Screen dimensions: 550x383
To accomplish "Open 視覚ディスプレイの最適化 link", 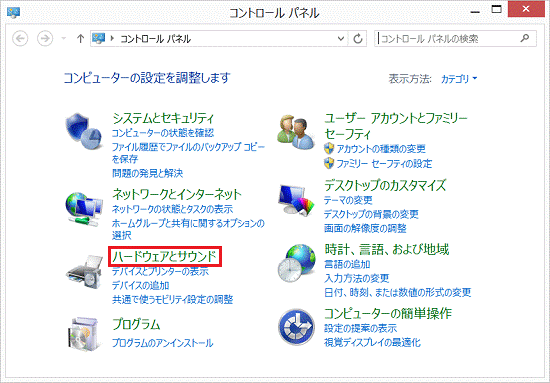I will (x=372, y=342).
